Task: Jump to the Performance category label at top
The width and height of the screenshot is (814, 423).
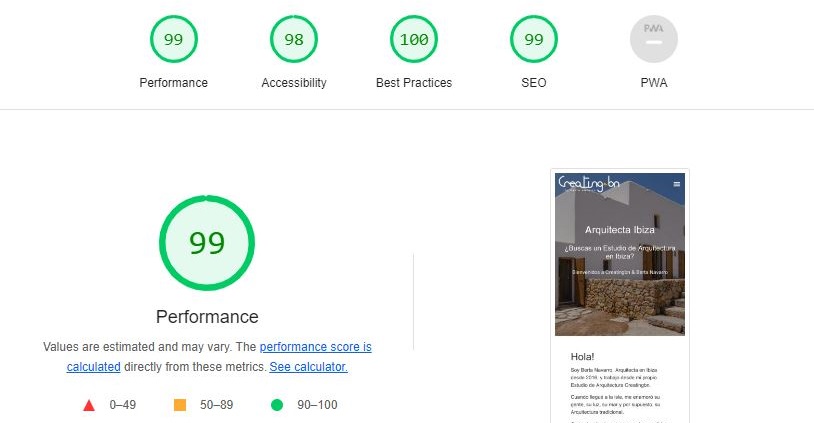Action: (174, 83)
